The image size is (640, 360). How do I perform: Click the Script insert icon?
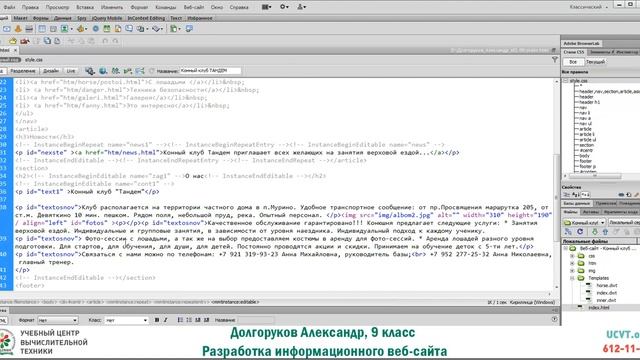[x=157, y=29]
